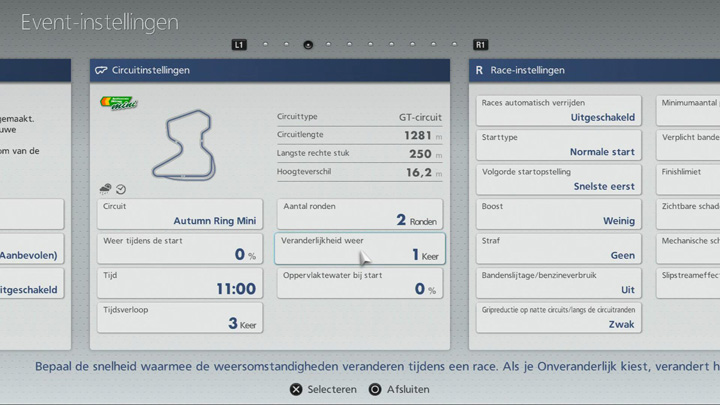This screenshot has width=720, height=405.
Task: Adjust Weer tijdens de start percentage
Action: pos(180,248)
